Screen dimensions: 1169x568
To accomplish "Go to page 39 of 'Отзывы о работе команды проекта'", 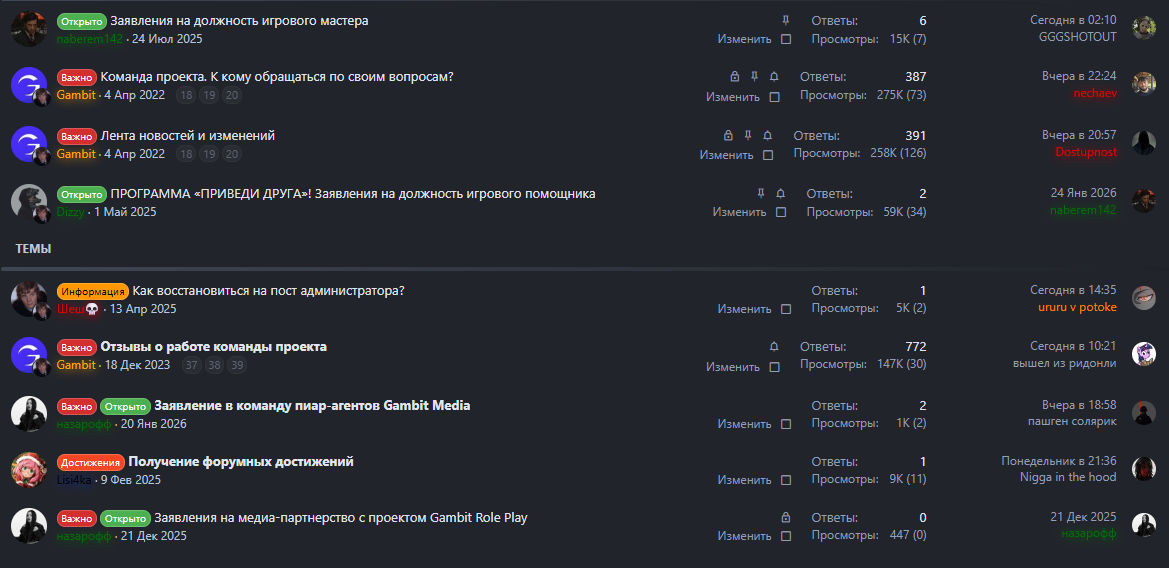I will (237, 366).
